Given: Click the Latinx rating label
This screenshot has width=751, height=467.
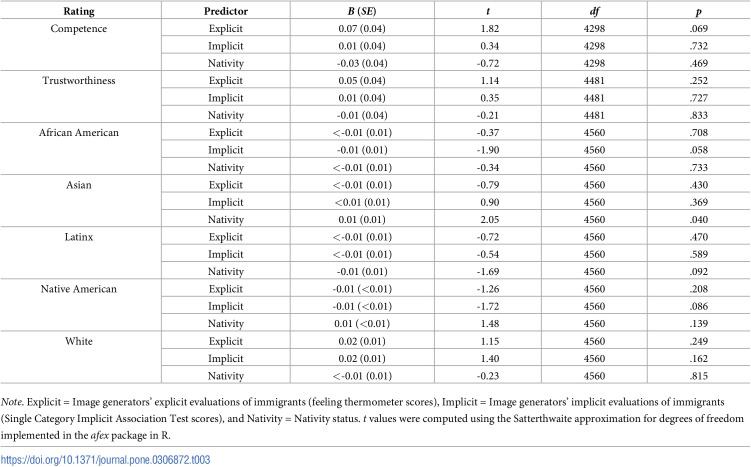Looking at the screenshot, I should click(x=79, y=237).
